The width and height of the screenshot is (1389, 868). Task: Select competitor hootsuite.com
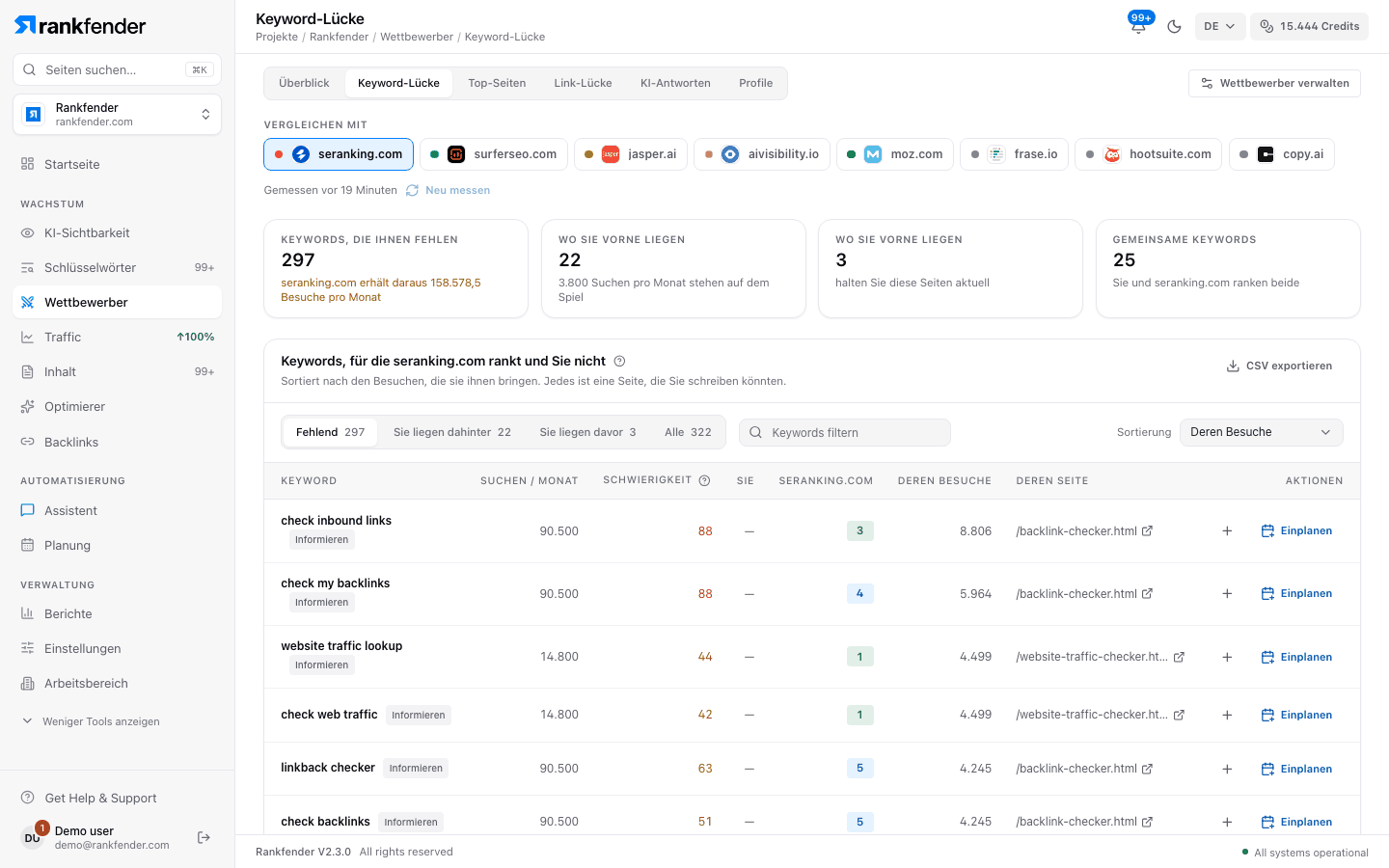point(1149,154)
